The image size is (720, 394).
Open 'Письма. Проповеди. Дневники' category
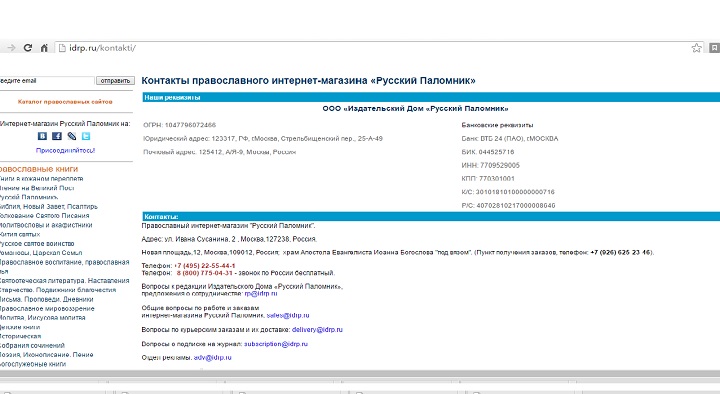tap(46, 299)
